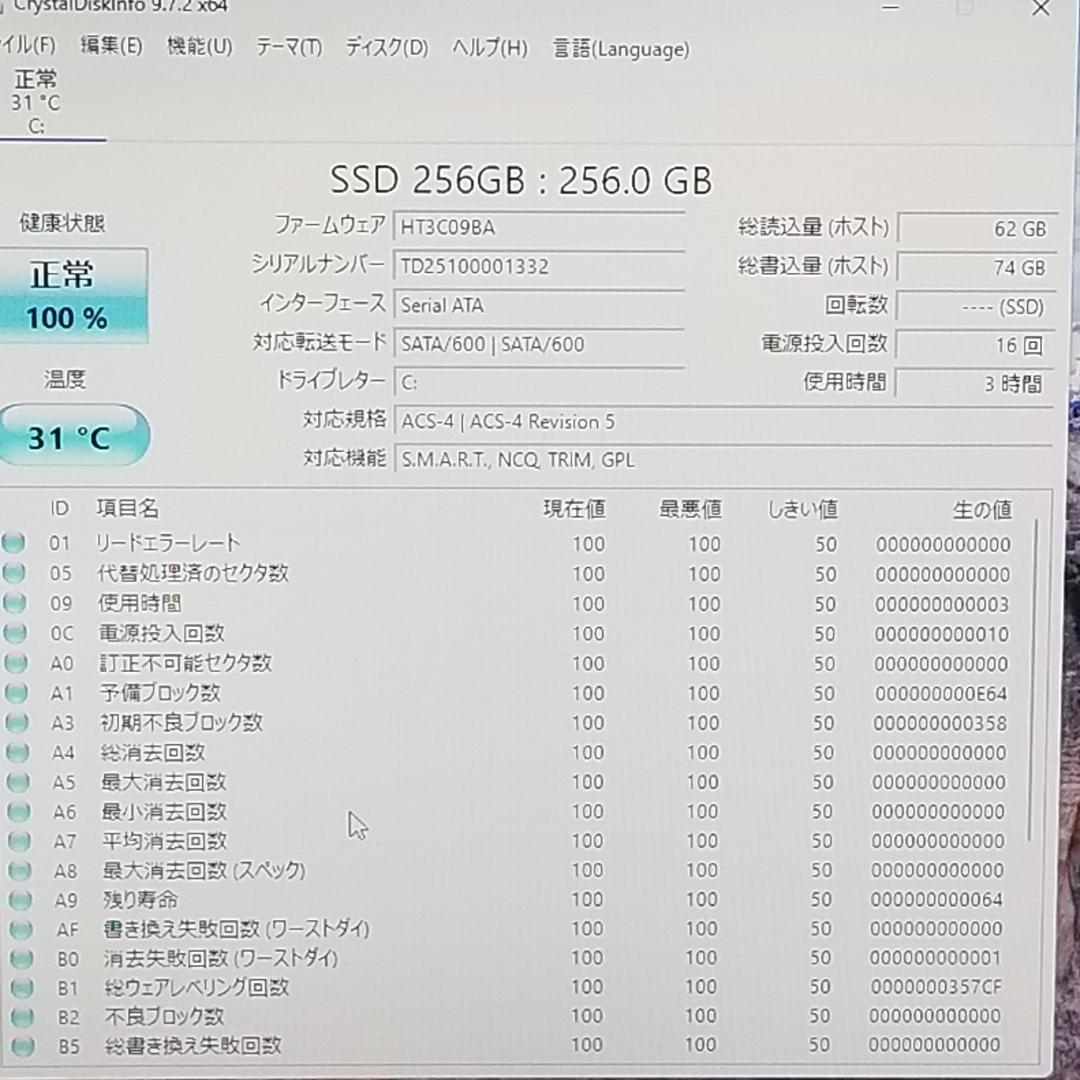Image resolution: width=1080 pixels, height=1080 pixels.
Task: Click the ファームウェア value field HT3C09BA
Action: coord(540,227)
